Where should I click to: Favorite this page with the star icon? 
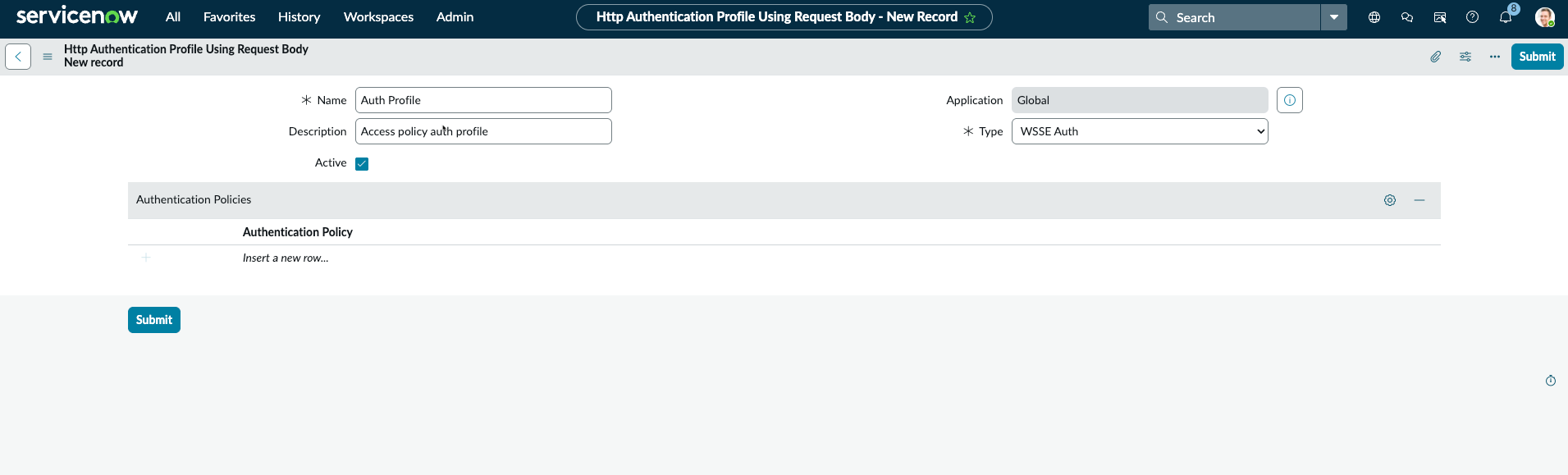[x=970, y=17]
